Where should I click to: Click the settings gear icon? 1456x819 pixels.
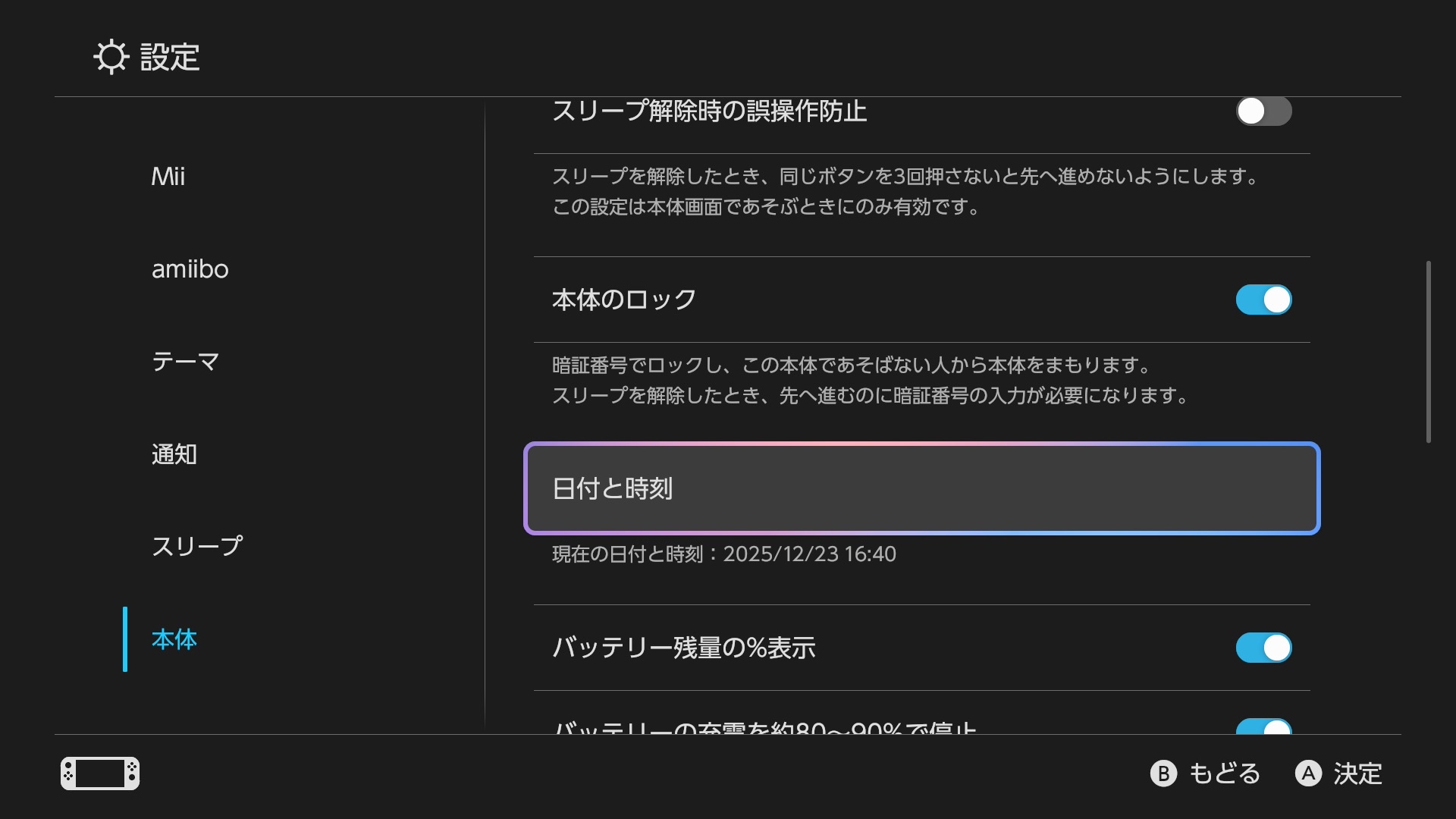click(112, 56)
